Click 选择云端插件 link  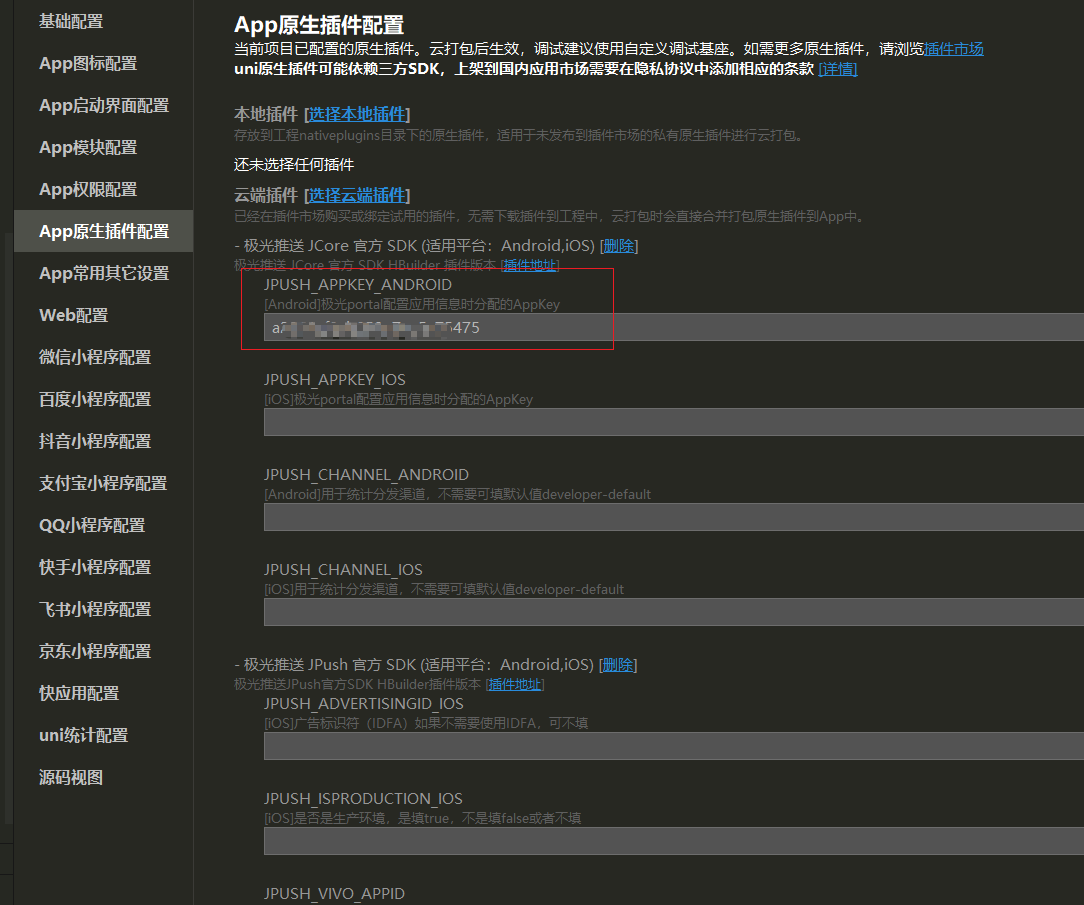pyautogui.click(x=357, y=195)
